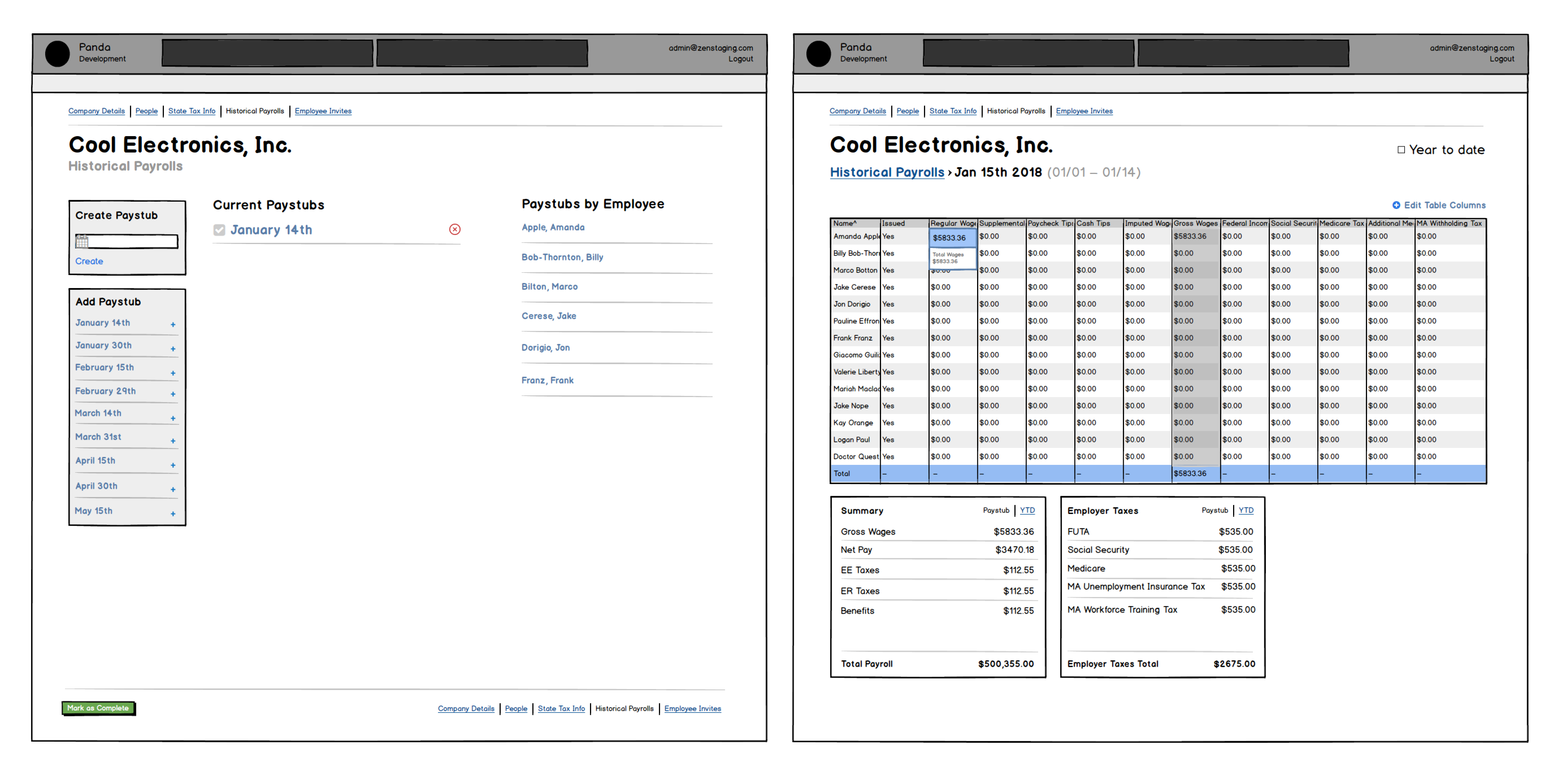Open State Tax Info in right screen navigation
This screenshot has height=784, width=1562.
[x=953, y=111]
